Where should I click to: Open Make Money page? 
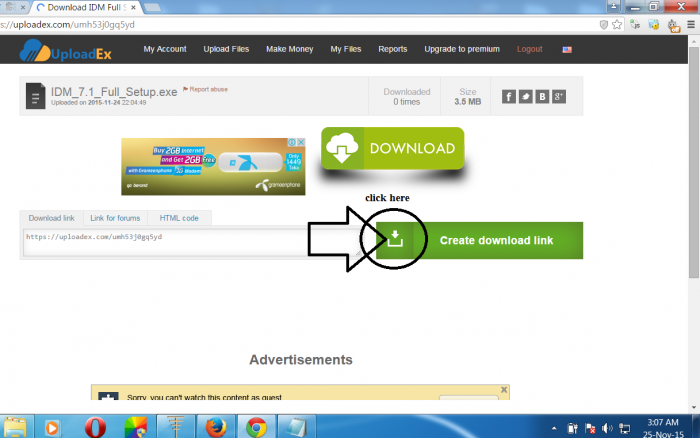pyautogui.click(x=290, y=49)
